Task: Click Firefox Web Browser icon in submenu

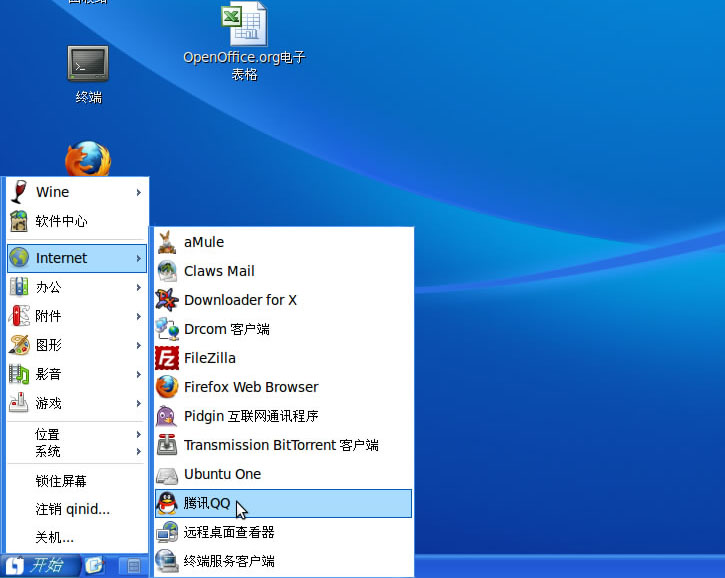Action: [x=167, y=387]
